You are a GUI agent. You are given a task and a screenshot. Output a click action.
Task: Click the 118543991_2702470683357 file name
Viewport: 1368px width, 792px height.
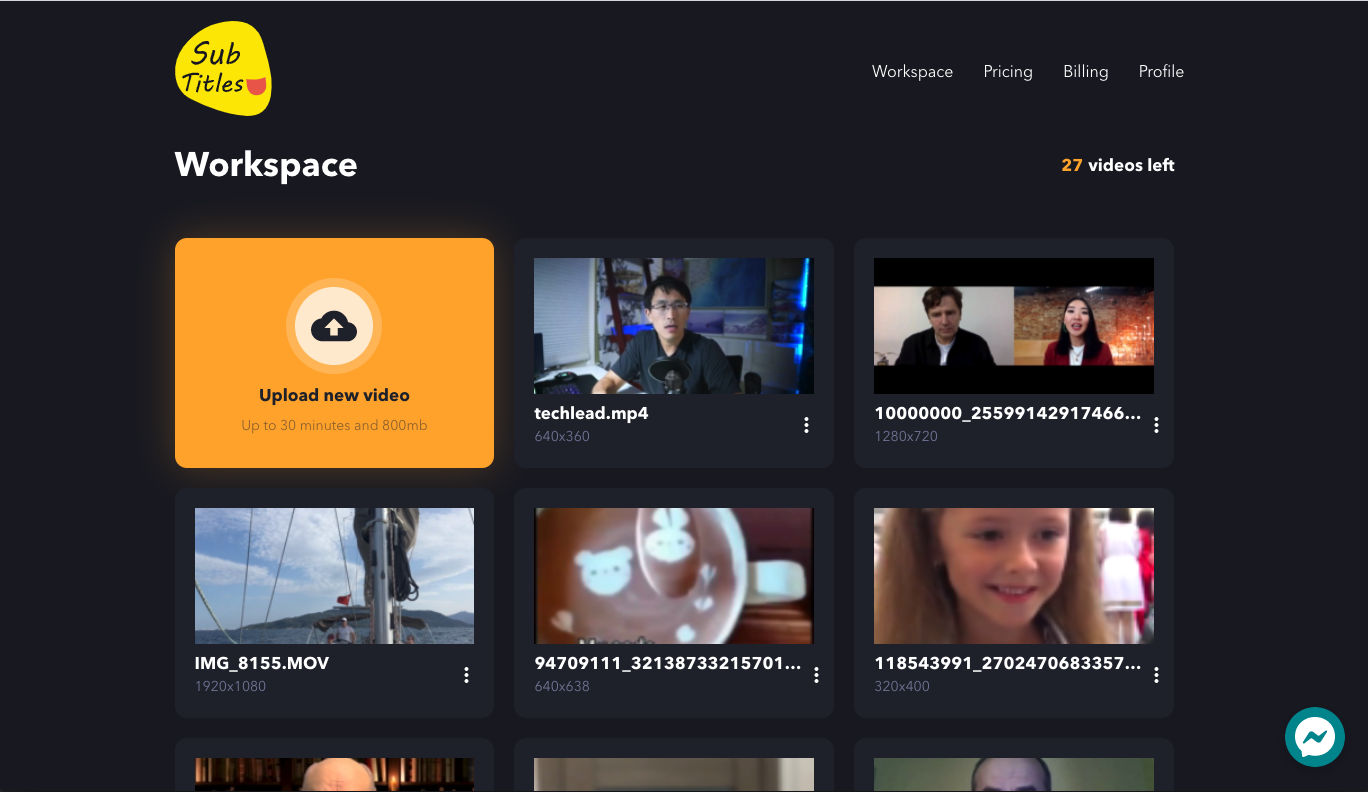[x=1007, y=663]
